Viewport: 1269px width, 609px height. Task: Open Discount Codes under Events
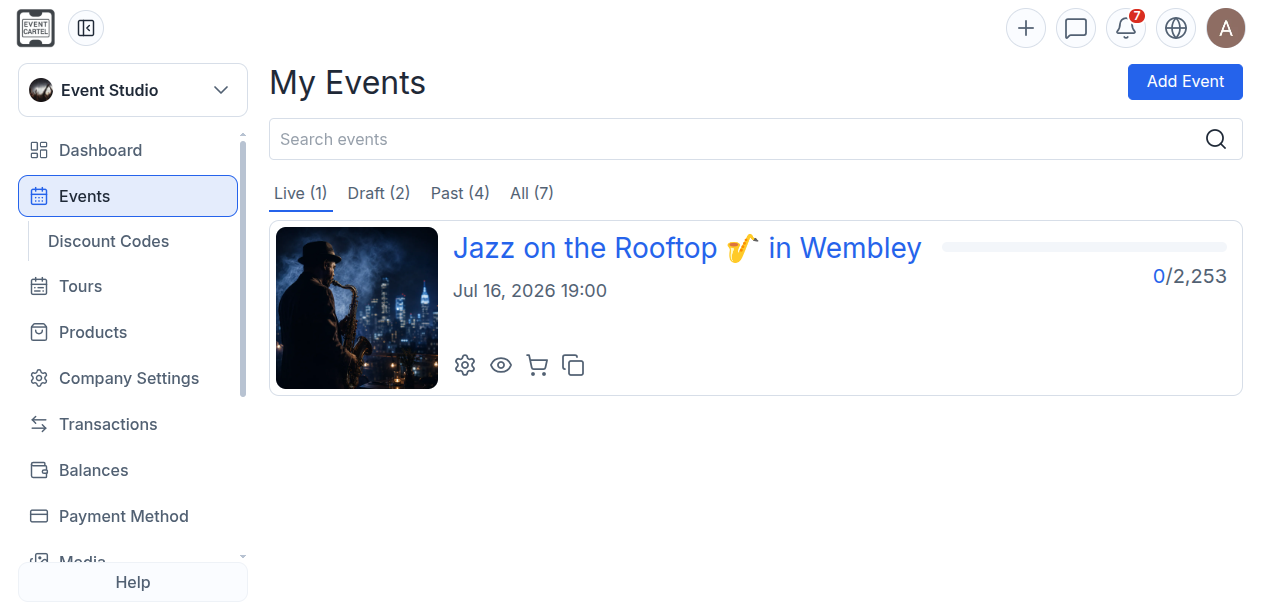pyautogui.click(x=108, y=241)
